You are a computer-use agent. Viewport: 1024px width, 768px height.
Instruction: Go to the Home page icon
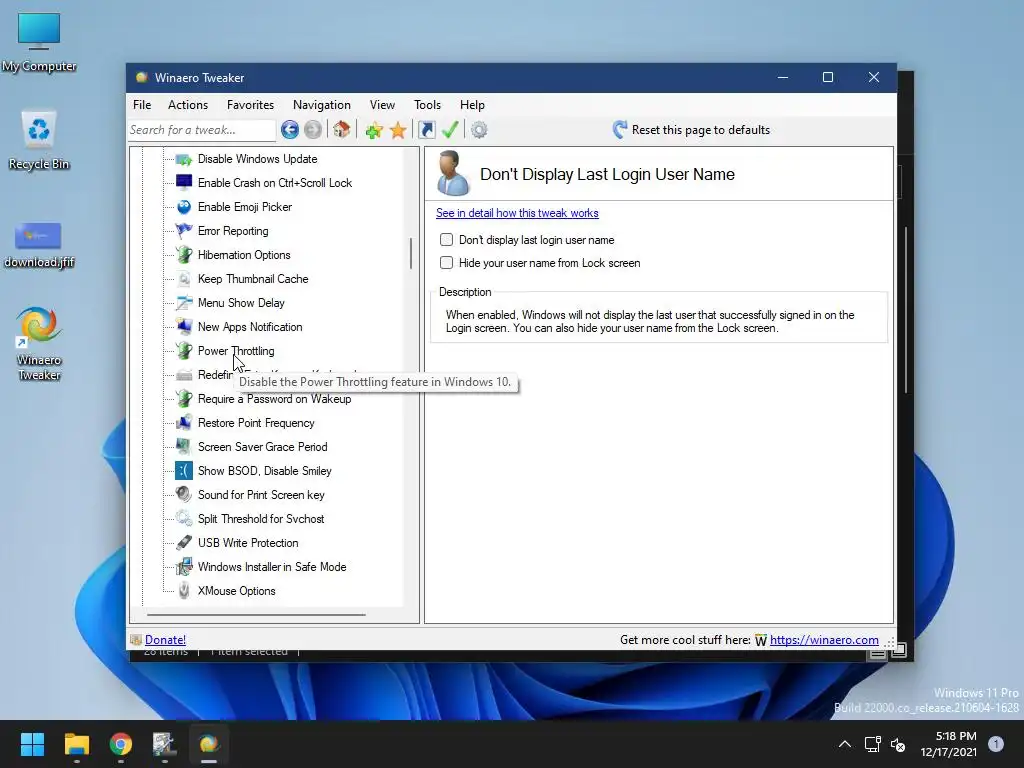tap(342, 130)
